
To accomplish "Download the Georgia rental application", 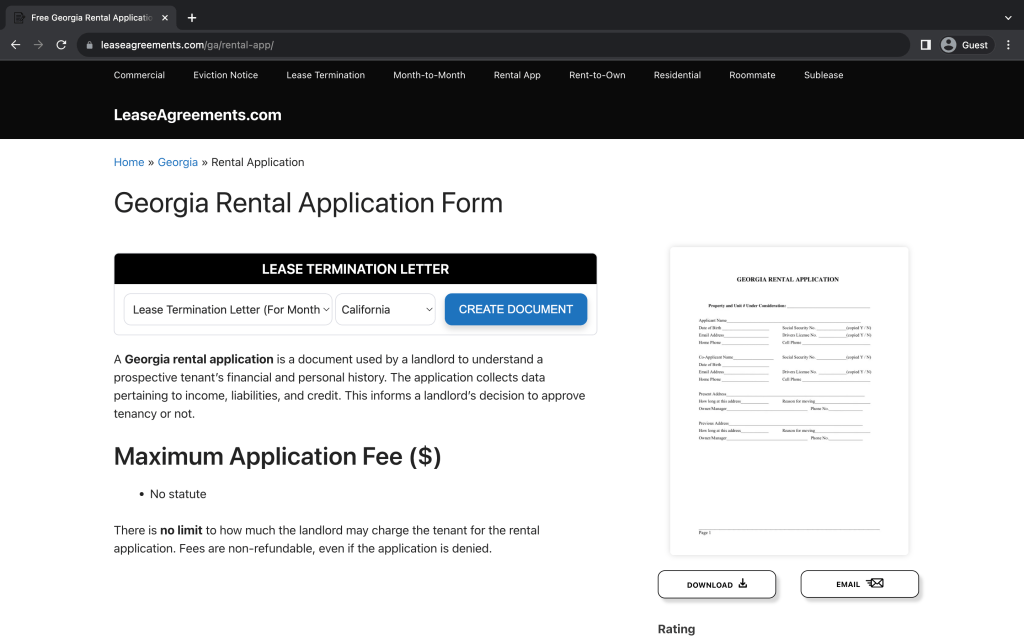I will pyautogui.click(x=716, y=584).
